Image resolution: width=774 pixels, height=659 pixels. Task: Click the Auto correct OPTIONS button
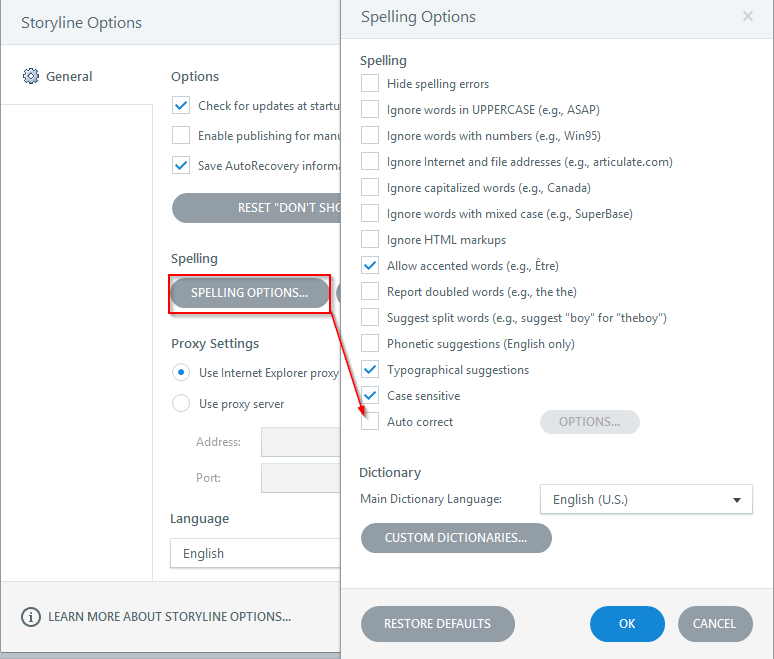(x=589, y=422)
